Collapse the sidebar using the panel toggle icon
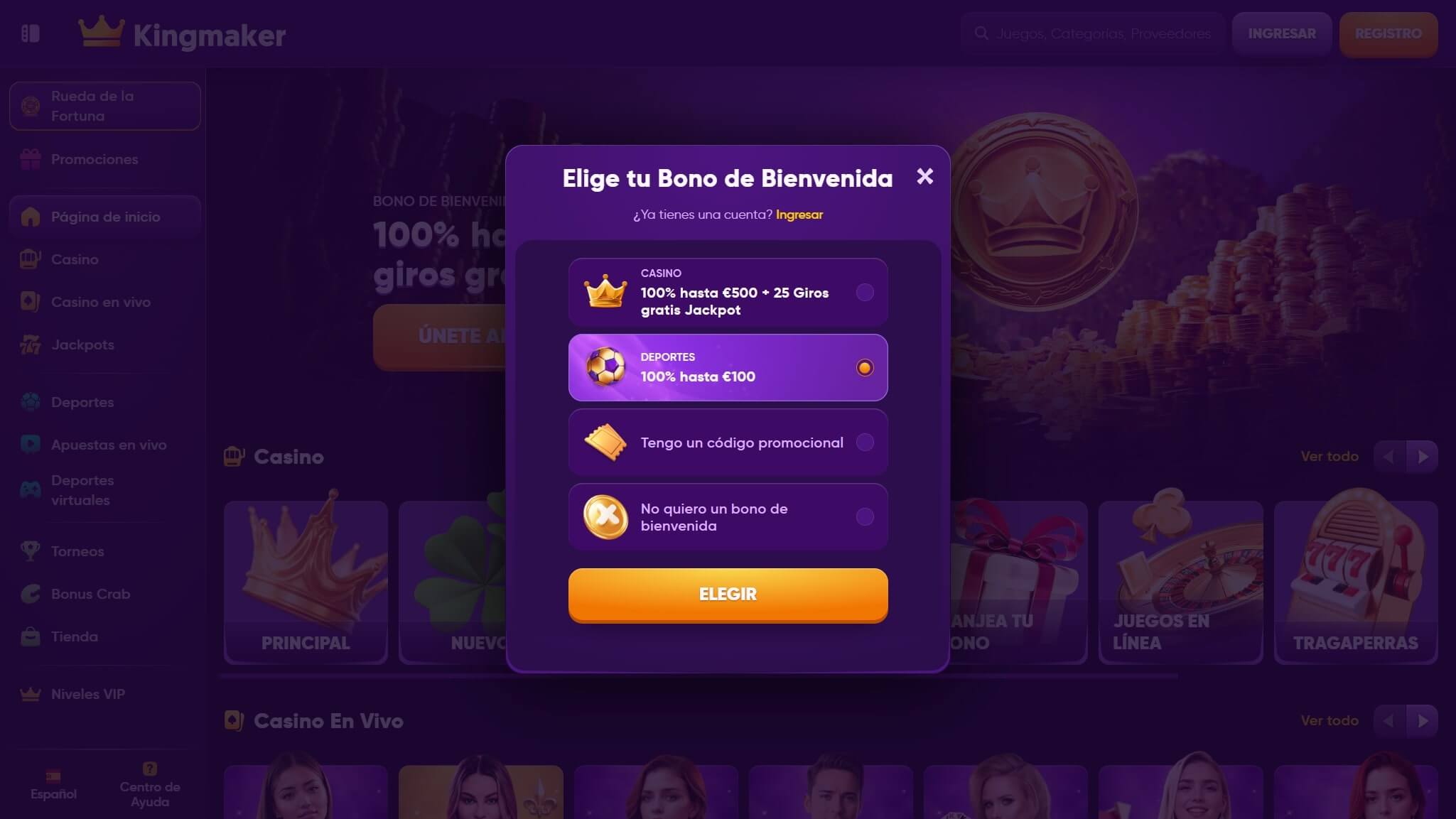The image size is (1456, 819). (31, 33)
